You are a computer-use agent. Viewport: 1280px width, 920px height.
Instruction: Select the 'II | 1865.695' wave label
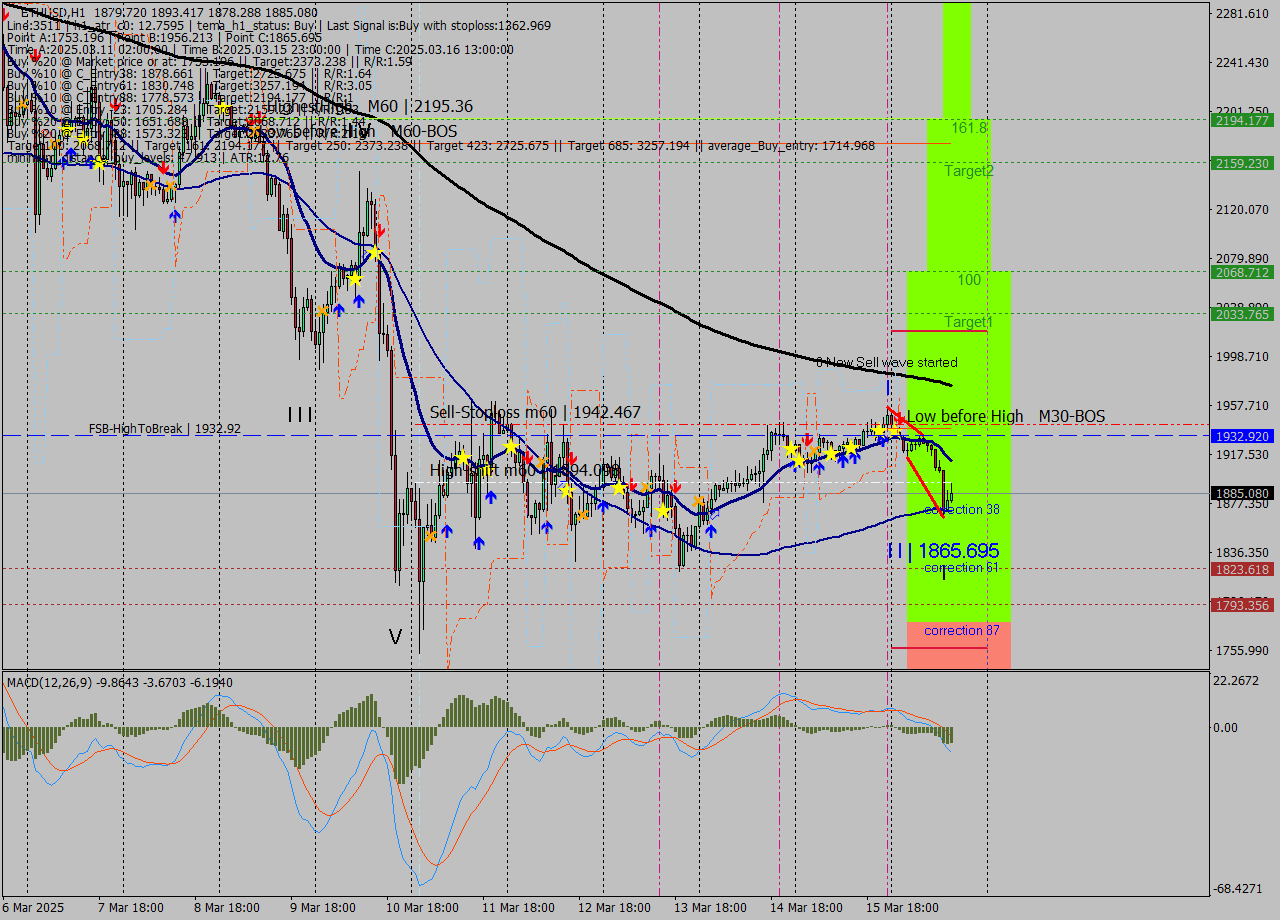click(x=942, y=550)
